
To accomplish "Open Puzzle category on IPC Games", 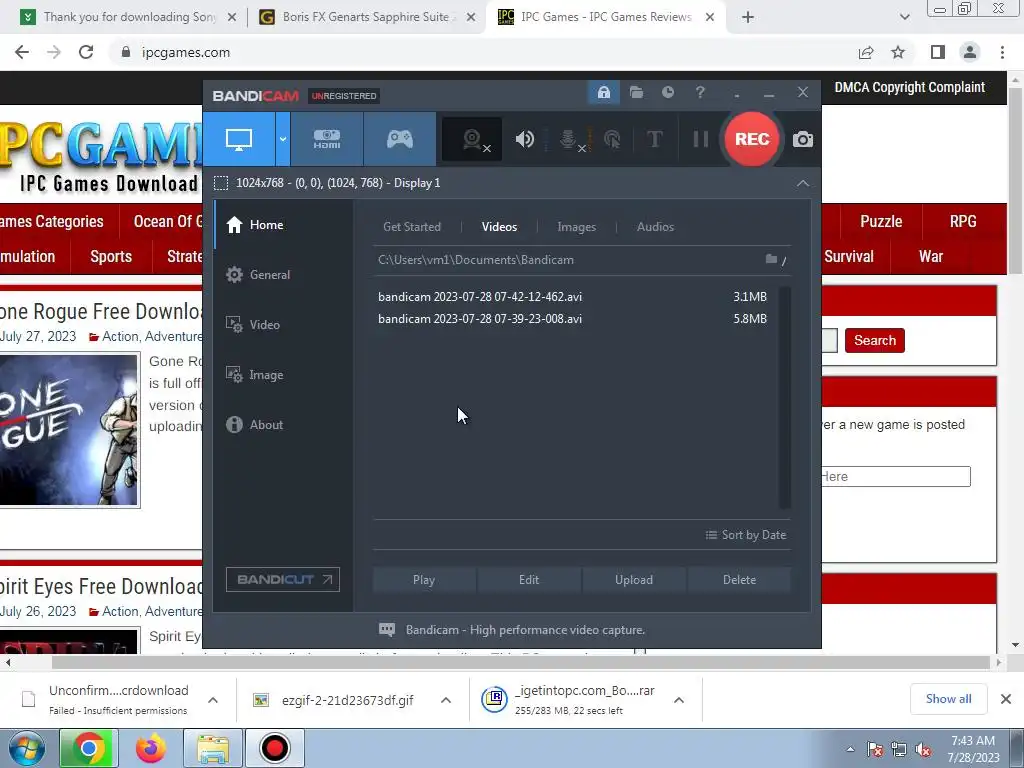I will tap(880, 221).
